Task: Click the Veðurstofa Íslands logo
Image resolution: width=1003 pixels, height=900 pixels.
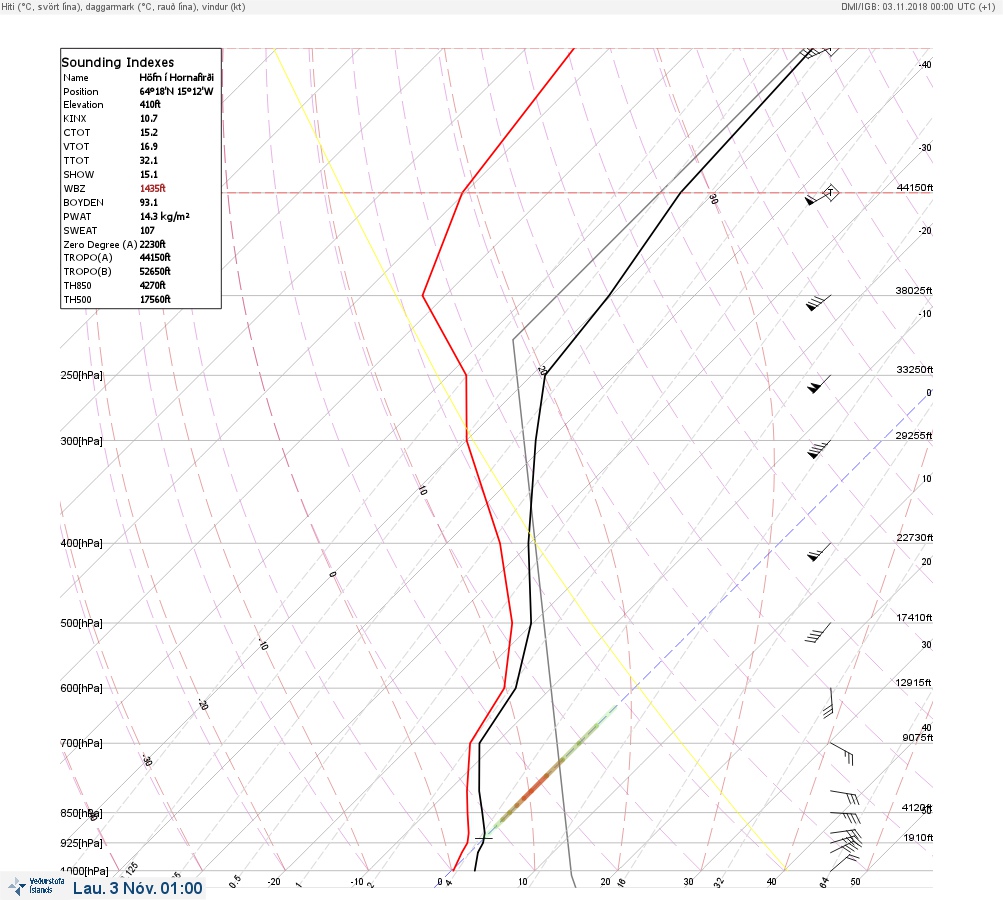Action: tap(36, 886)
